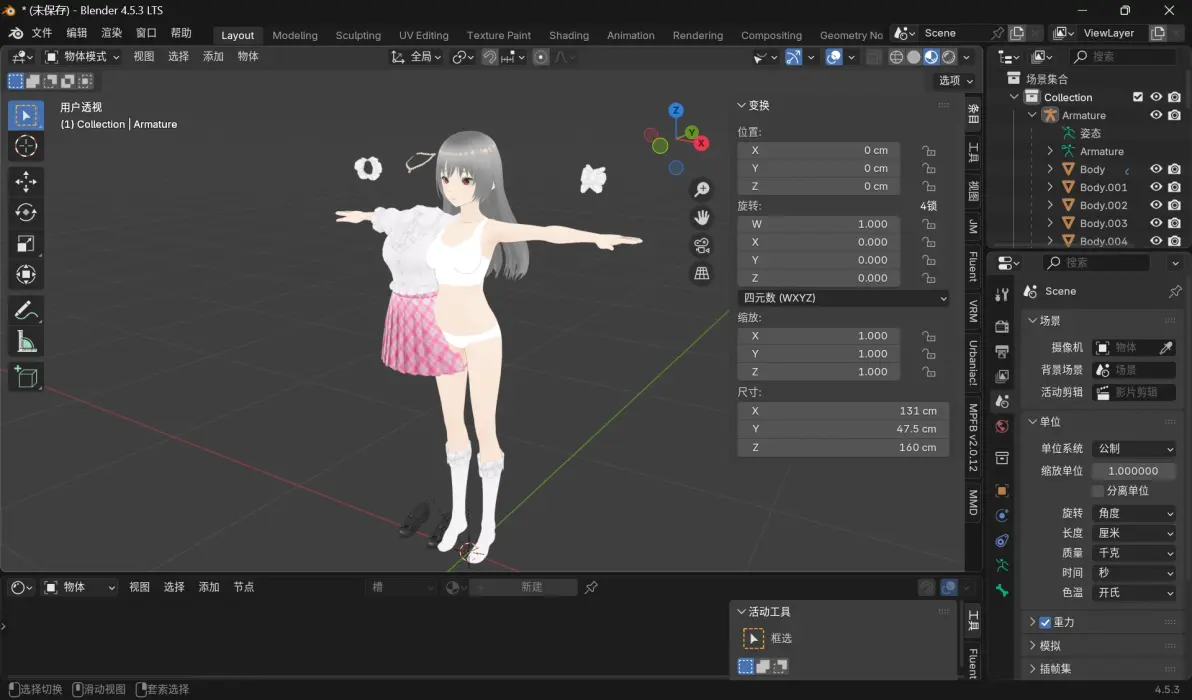This screenshot has width=1192, height=700.
Task: Open the Armature data properties tab
Action: (x=1002, y=565)
